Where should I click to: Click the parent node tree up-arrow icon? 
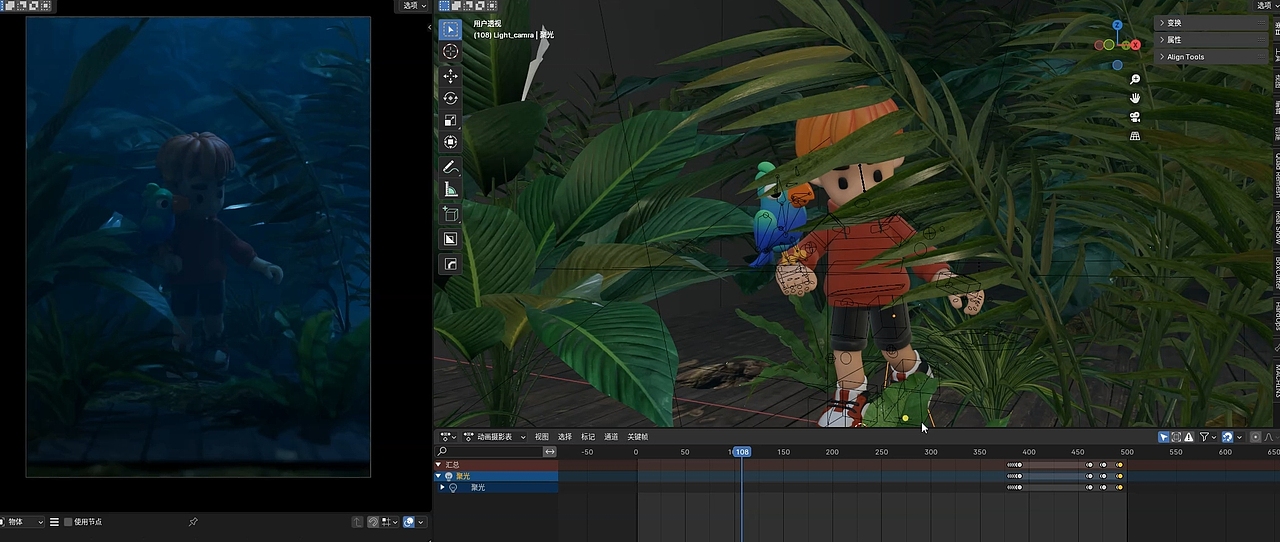tap(357, 522)
